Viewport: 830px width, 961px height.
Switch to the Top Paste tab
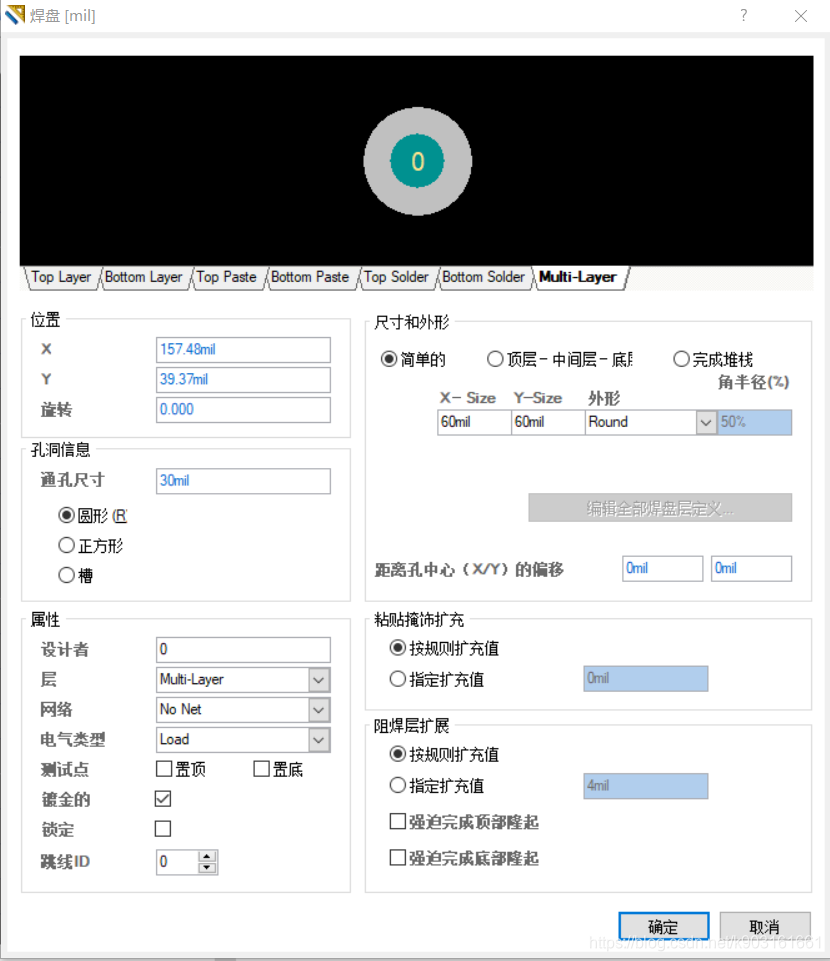227,277
